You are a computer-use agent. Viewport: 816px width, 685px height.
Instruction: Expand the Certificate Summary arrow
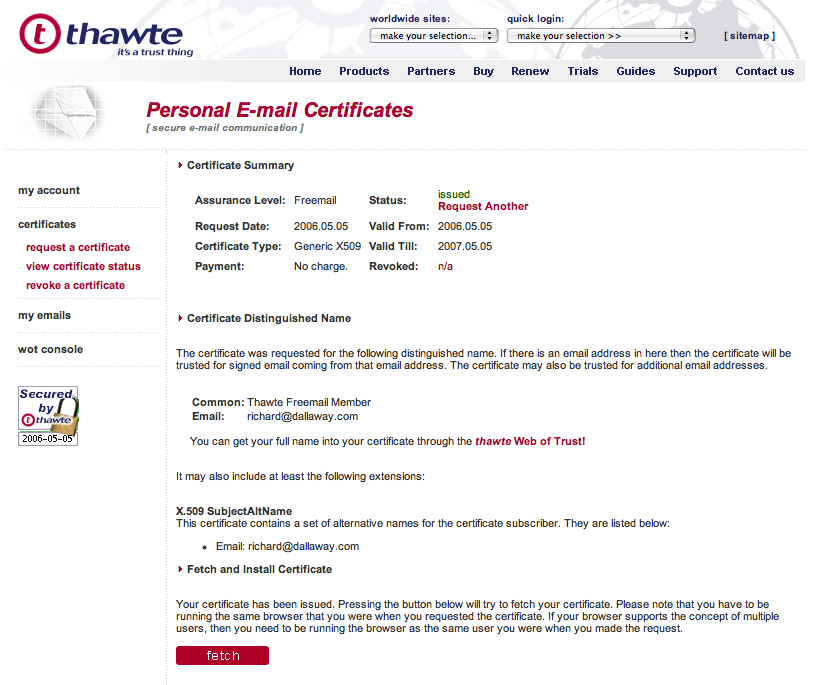[x=180, y=165]
